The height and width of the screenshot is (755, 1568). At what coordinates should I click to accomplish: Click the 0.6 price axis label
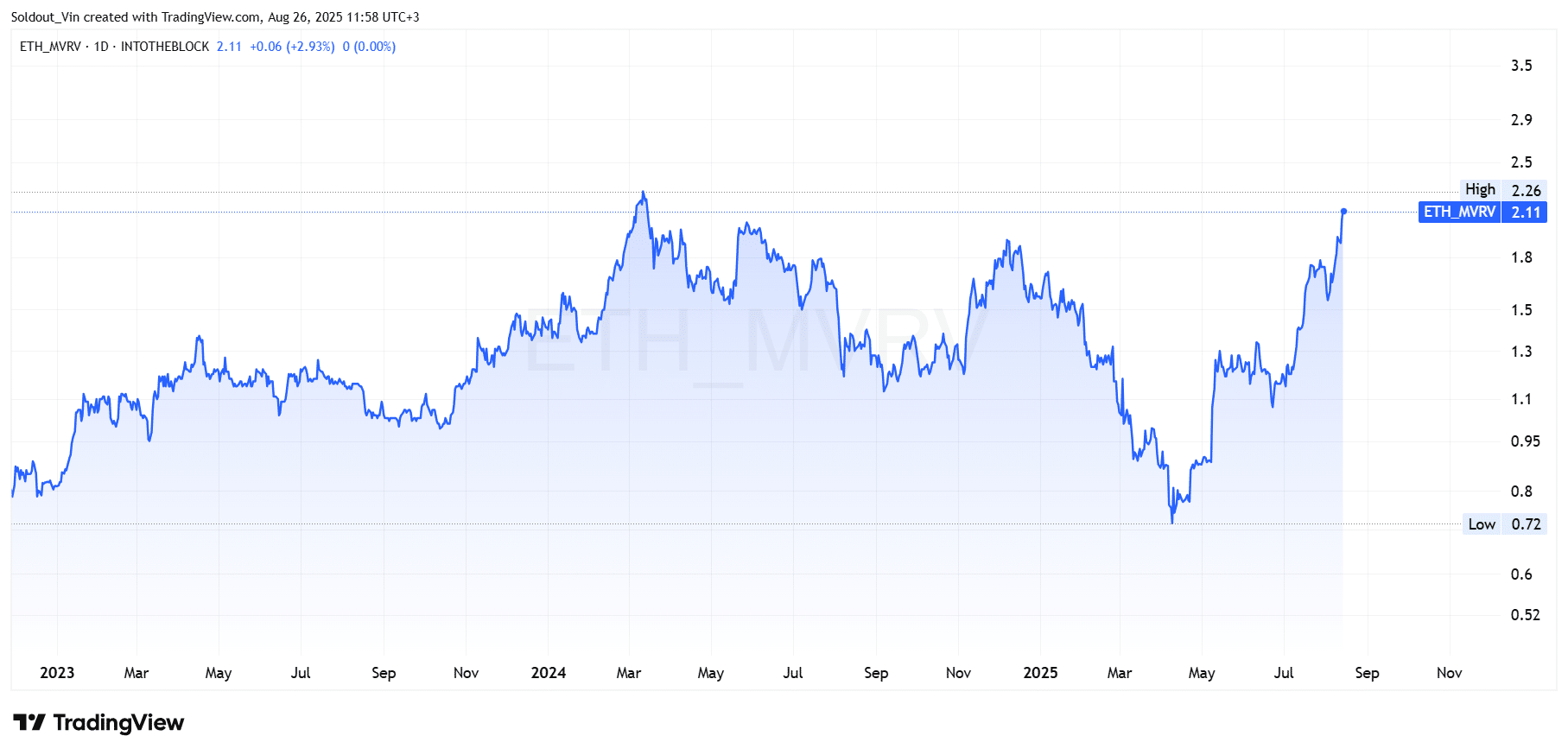coord(1521,574)
